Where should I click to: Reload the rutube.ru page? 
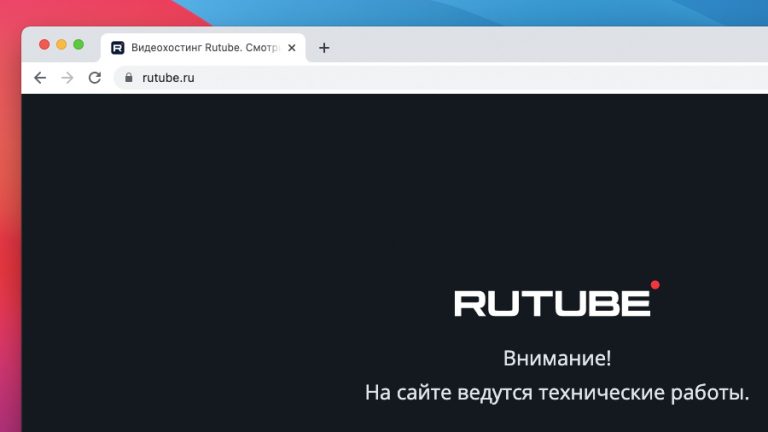point(95,77)
